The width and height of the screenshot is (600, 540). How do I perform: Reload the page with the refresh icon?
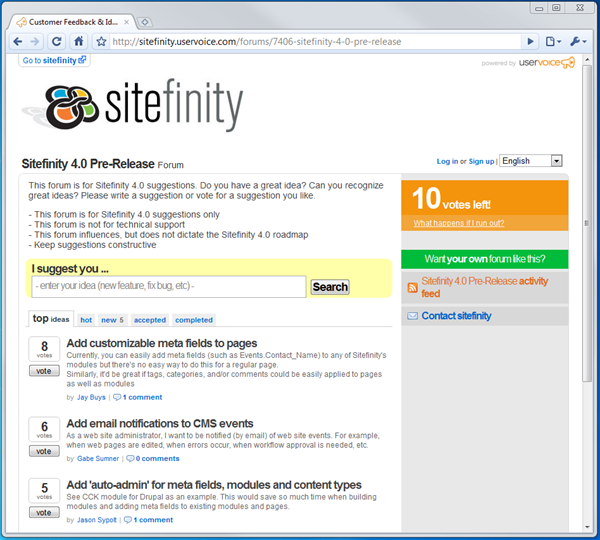pyautogui.click(x=57, y=42)
